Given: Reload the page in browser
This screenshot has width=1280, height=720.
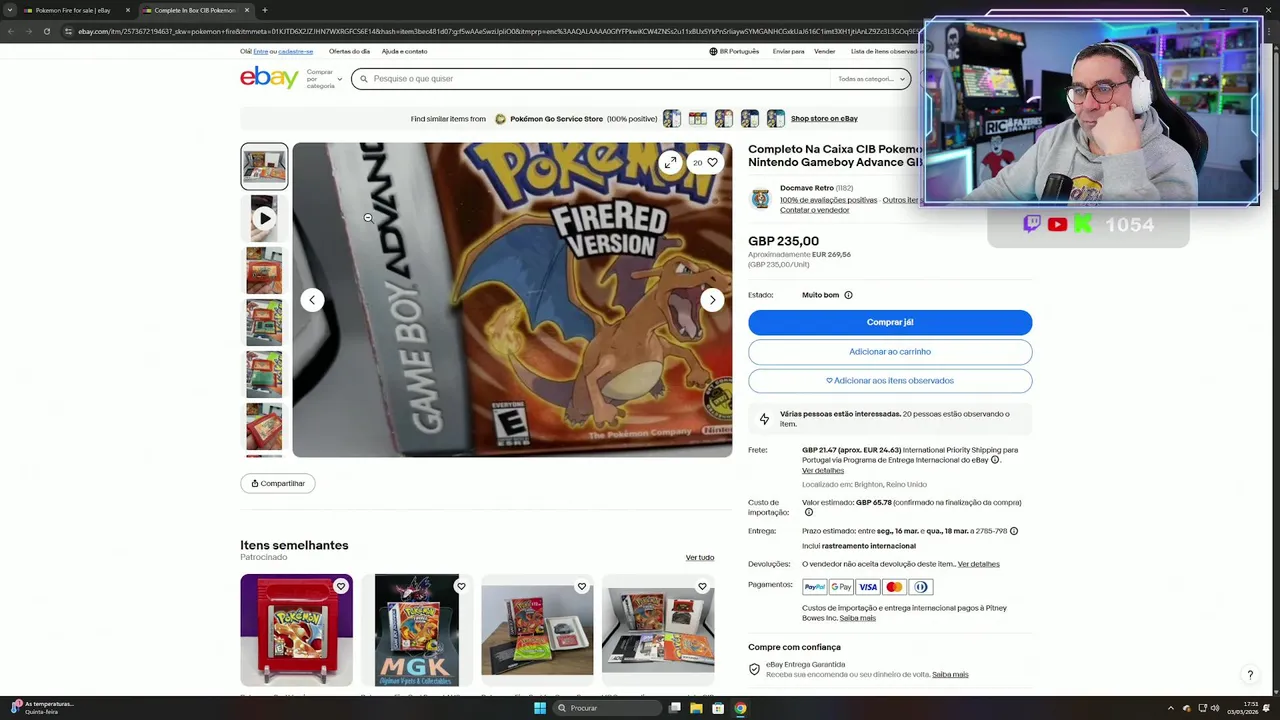Looking at the screenshot, I should click(46, 31).
